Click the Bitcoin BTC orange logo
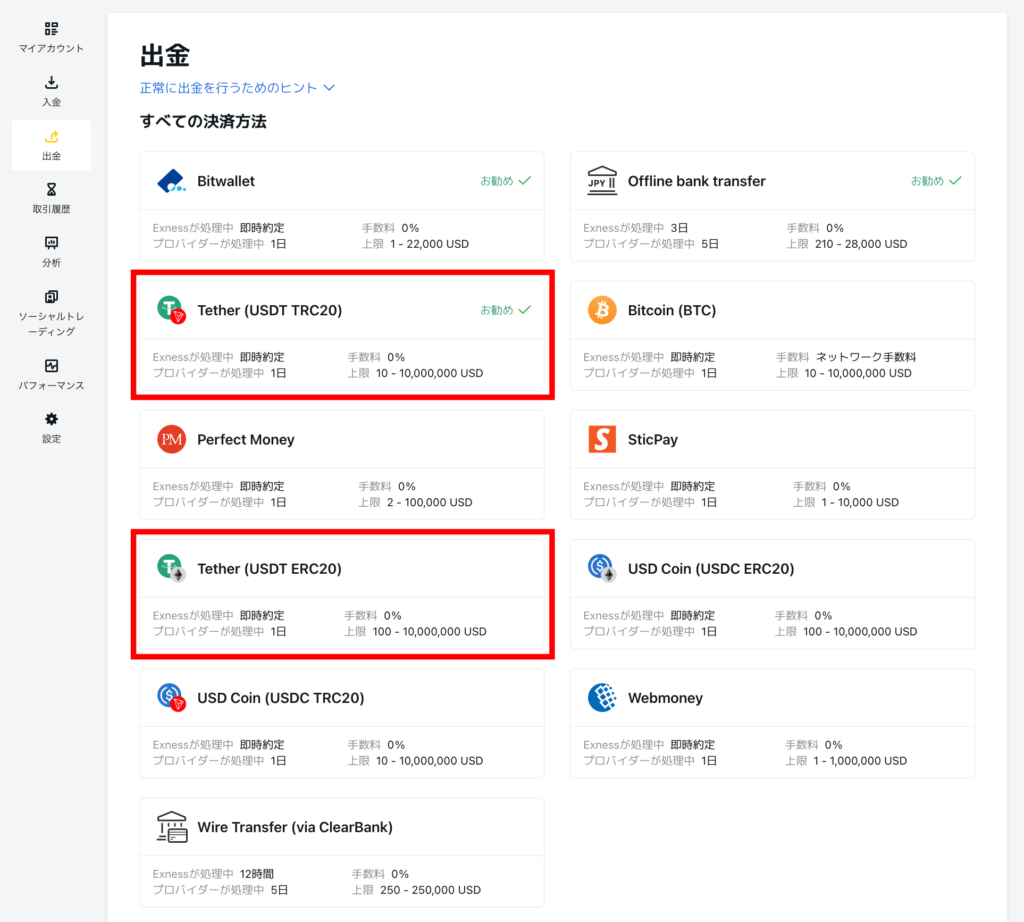 tap(601, 310)
